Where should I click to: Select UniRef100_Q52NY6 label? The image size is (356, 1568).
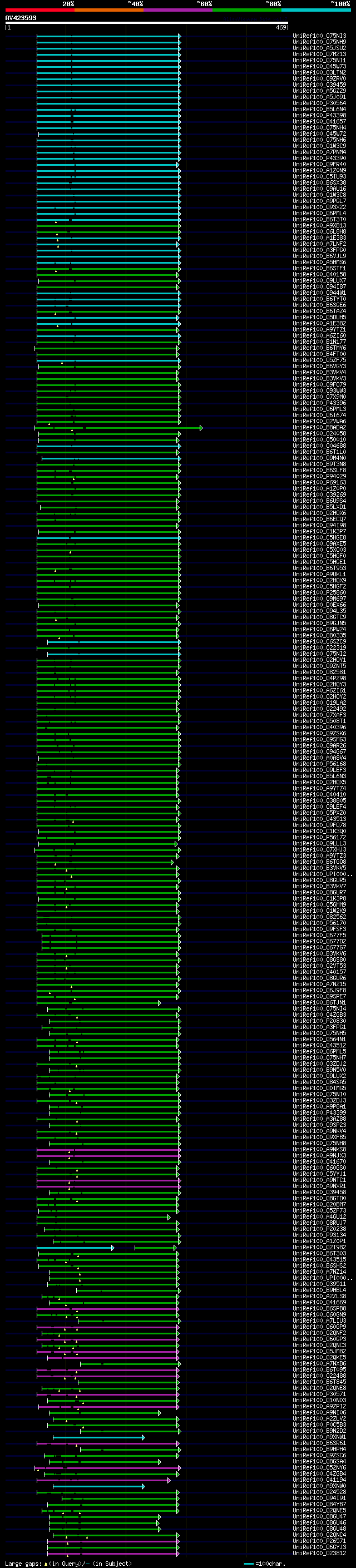click(319, 1467)
